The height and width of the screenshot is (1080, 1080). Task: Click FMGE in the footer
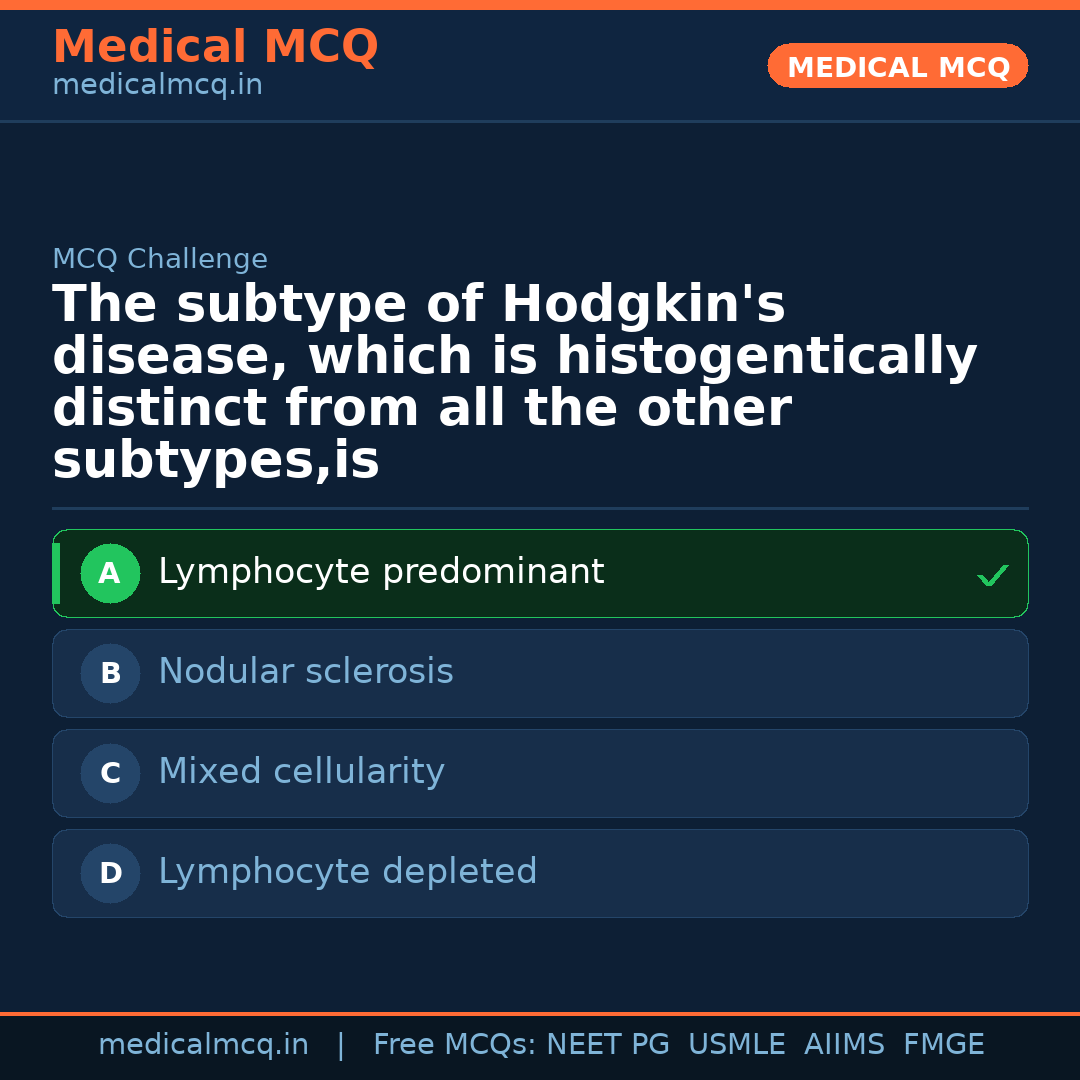(x=943, y=1045)
